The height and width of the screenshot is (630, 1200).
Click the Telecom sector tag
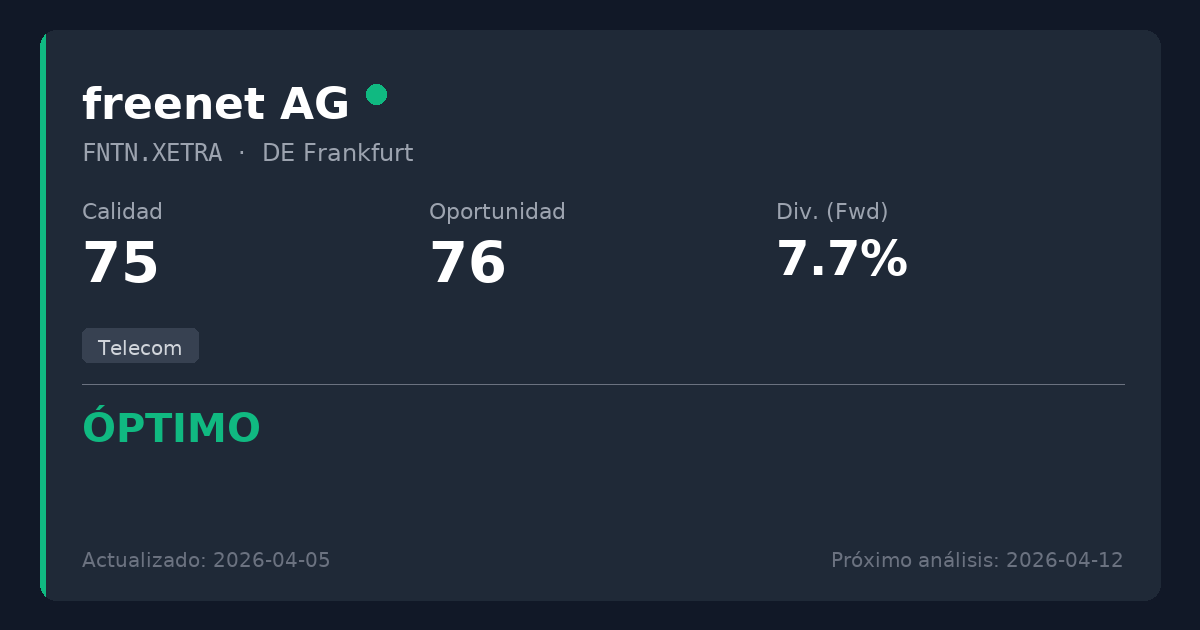(140, 347)
